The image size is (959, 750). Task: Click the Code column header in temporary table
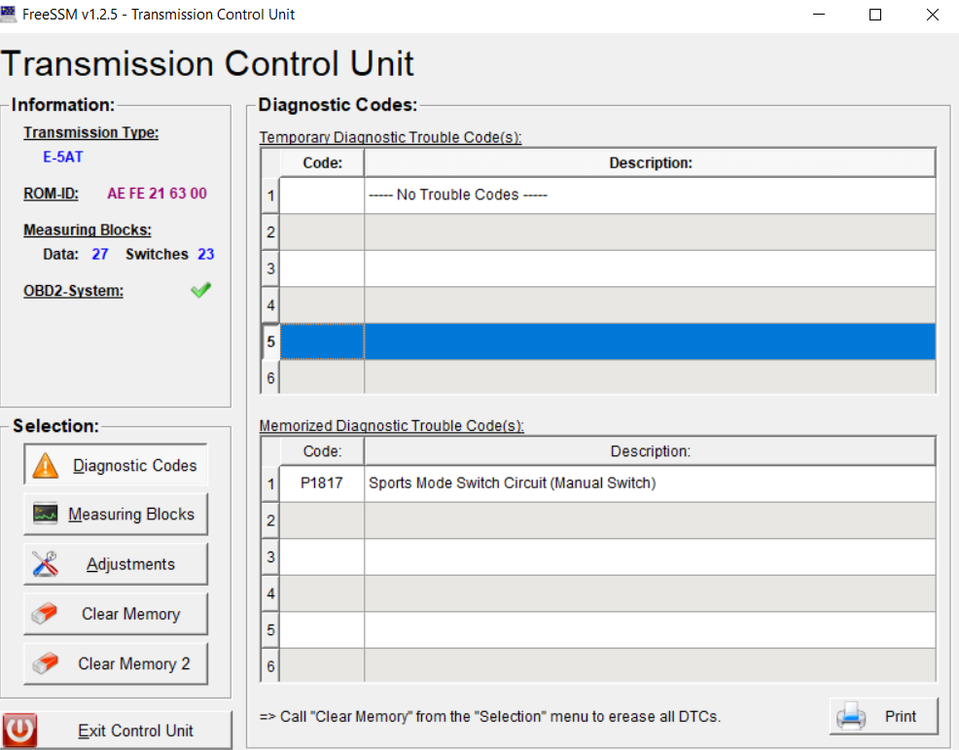pyautogui.click(x=321, y=163)
